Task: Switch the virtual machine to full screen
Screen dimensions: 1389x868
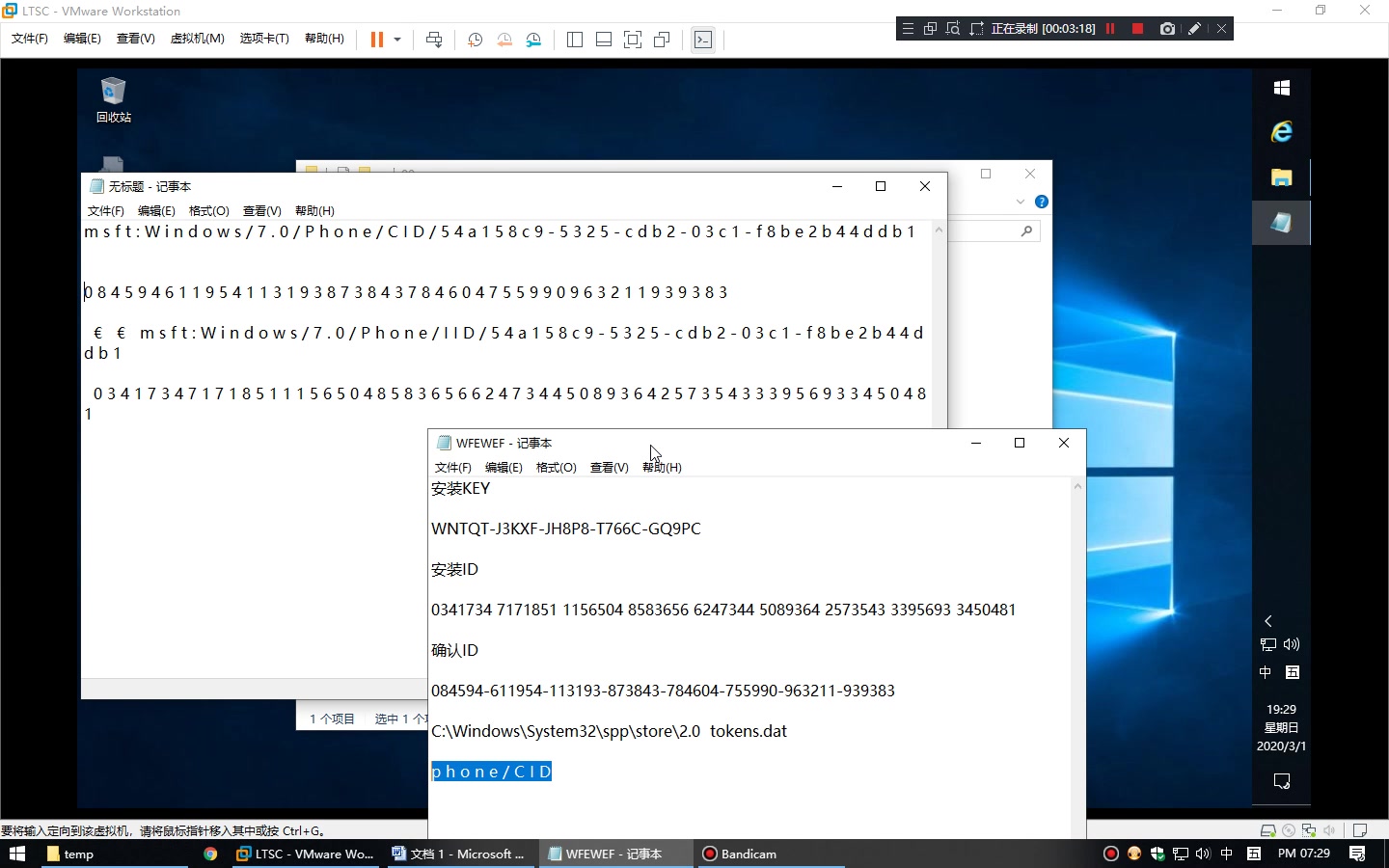Action: (x=633, y=40)
